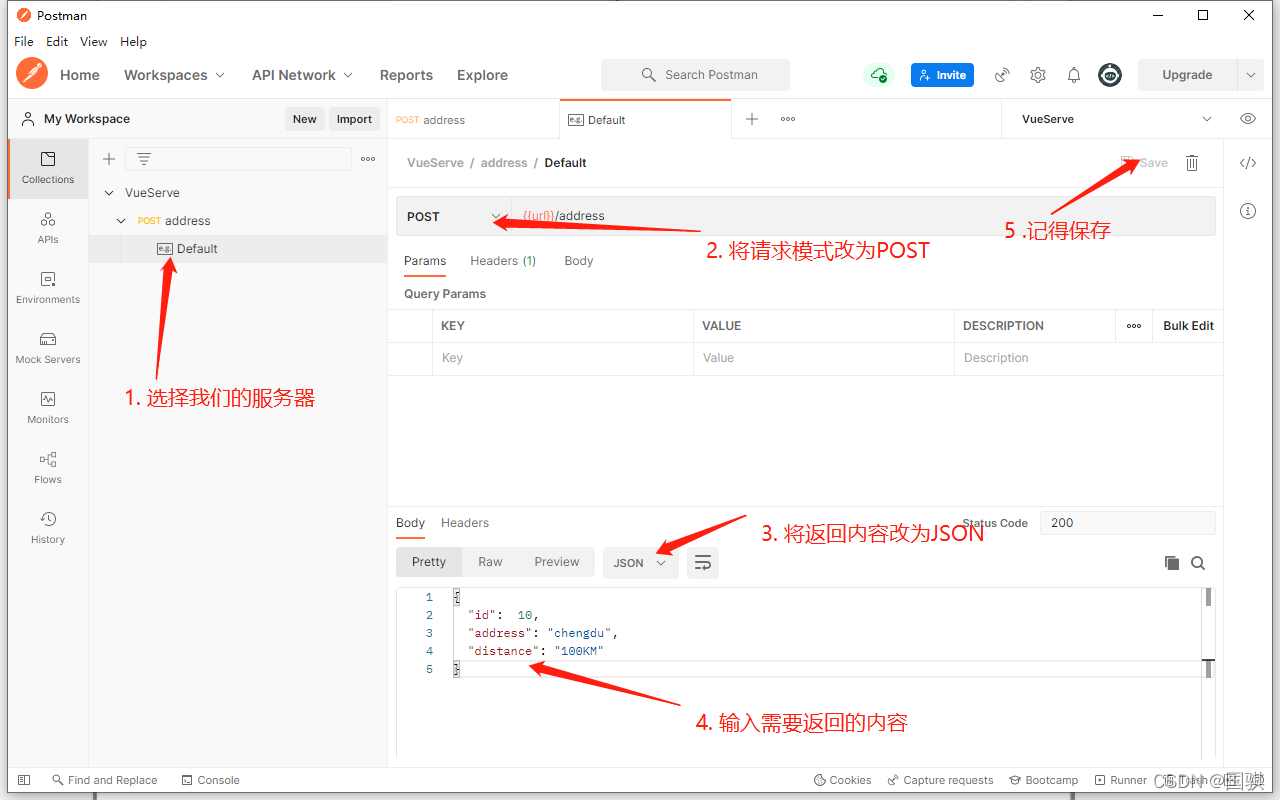Screen dimensions: 1280x800
Task: Open the API Network dropdown
Action: (x=302, y=75)
